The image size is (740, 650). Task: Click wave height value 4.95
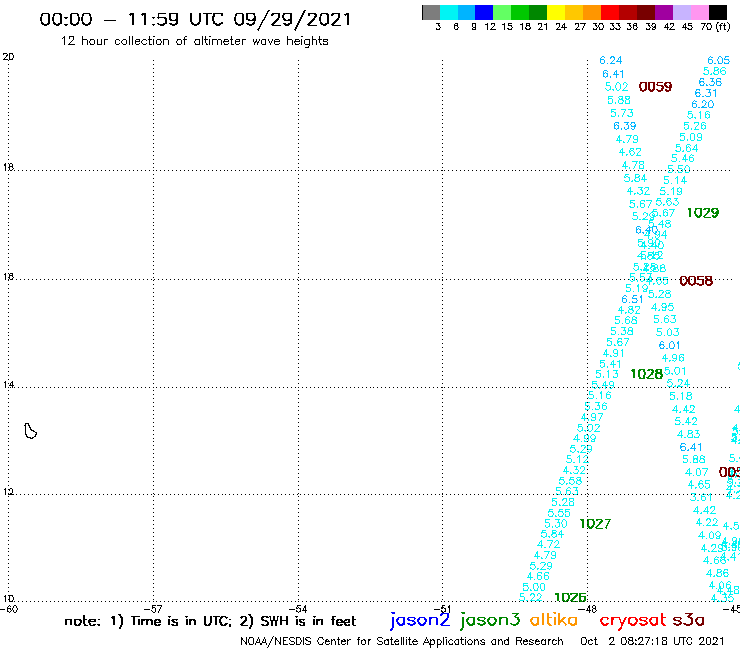(x=663, y=307)
